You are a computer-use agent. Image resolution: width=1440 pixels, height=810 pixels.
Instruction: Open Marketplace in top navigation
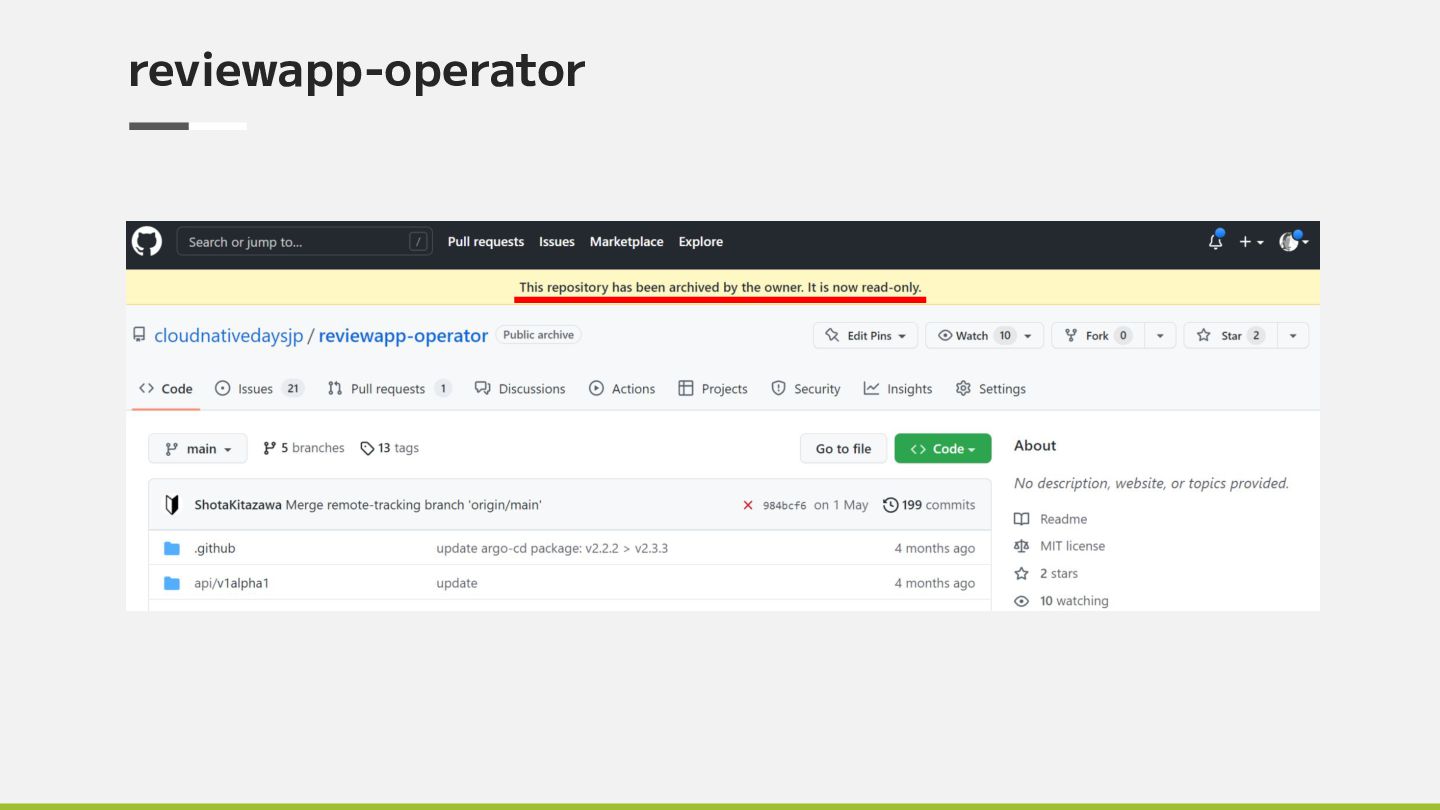627,242
